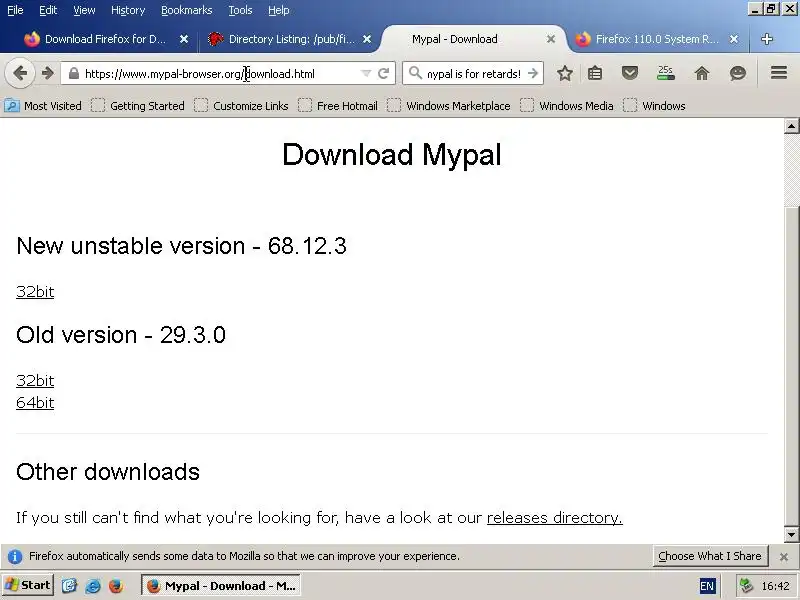Close the Firefox 110.0 System tab
This screenshot has width=800, height=600.
pos(734,39)
